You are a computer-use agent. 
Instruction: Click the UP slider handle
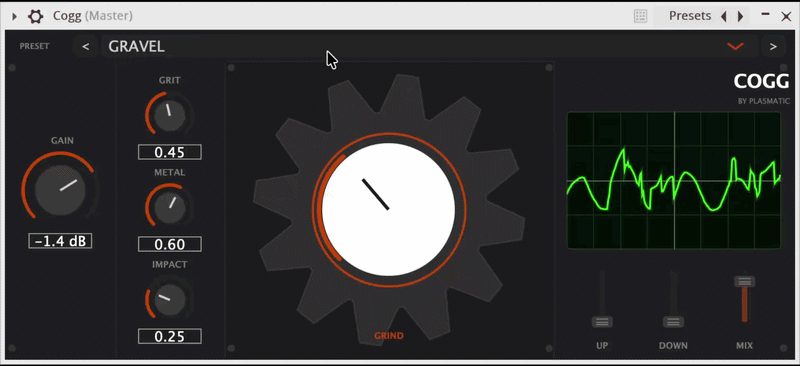click(602, 322)
